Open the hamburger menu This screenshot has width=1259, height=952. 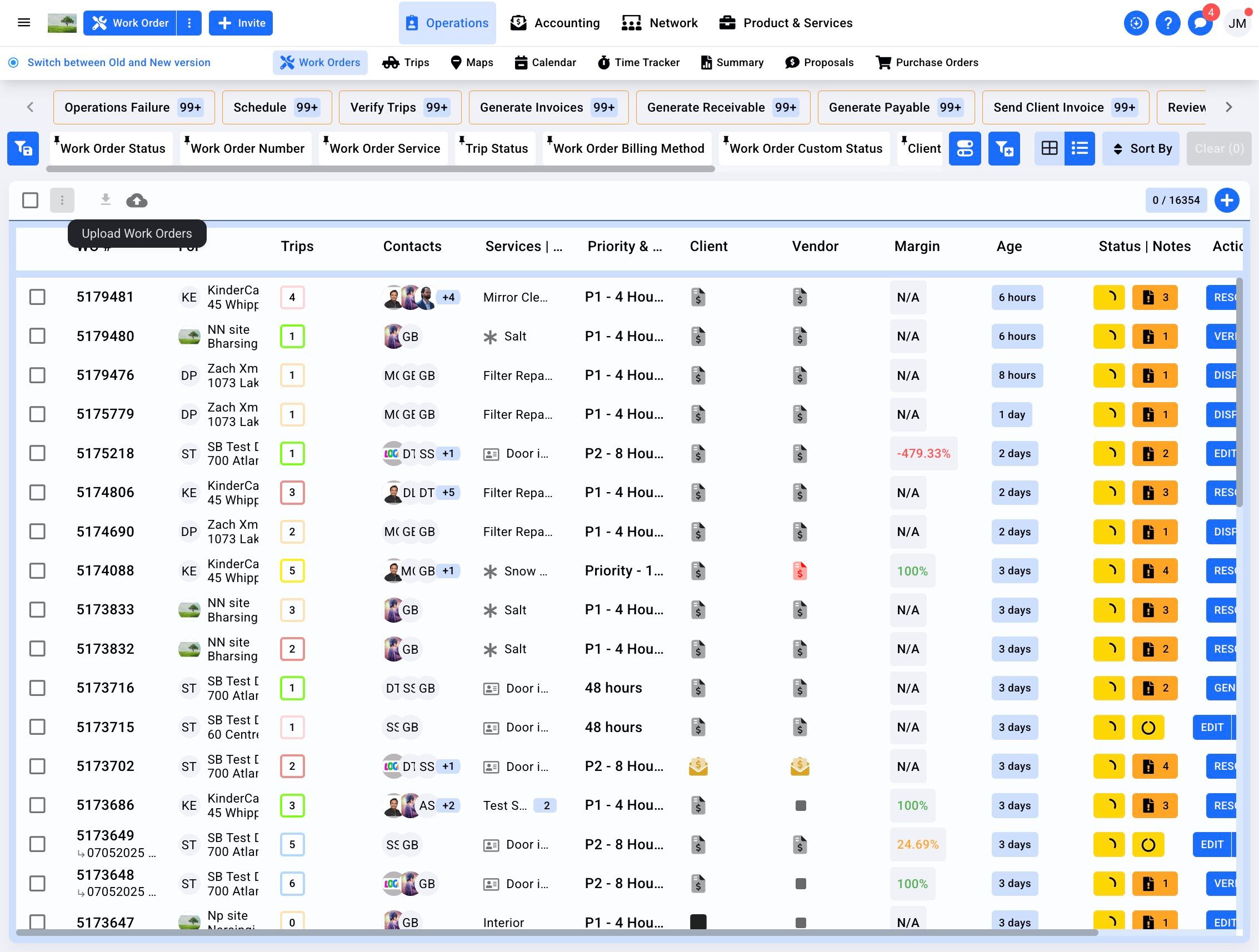point(24,23)
